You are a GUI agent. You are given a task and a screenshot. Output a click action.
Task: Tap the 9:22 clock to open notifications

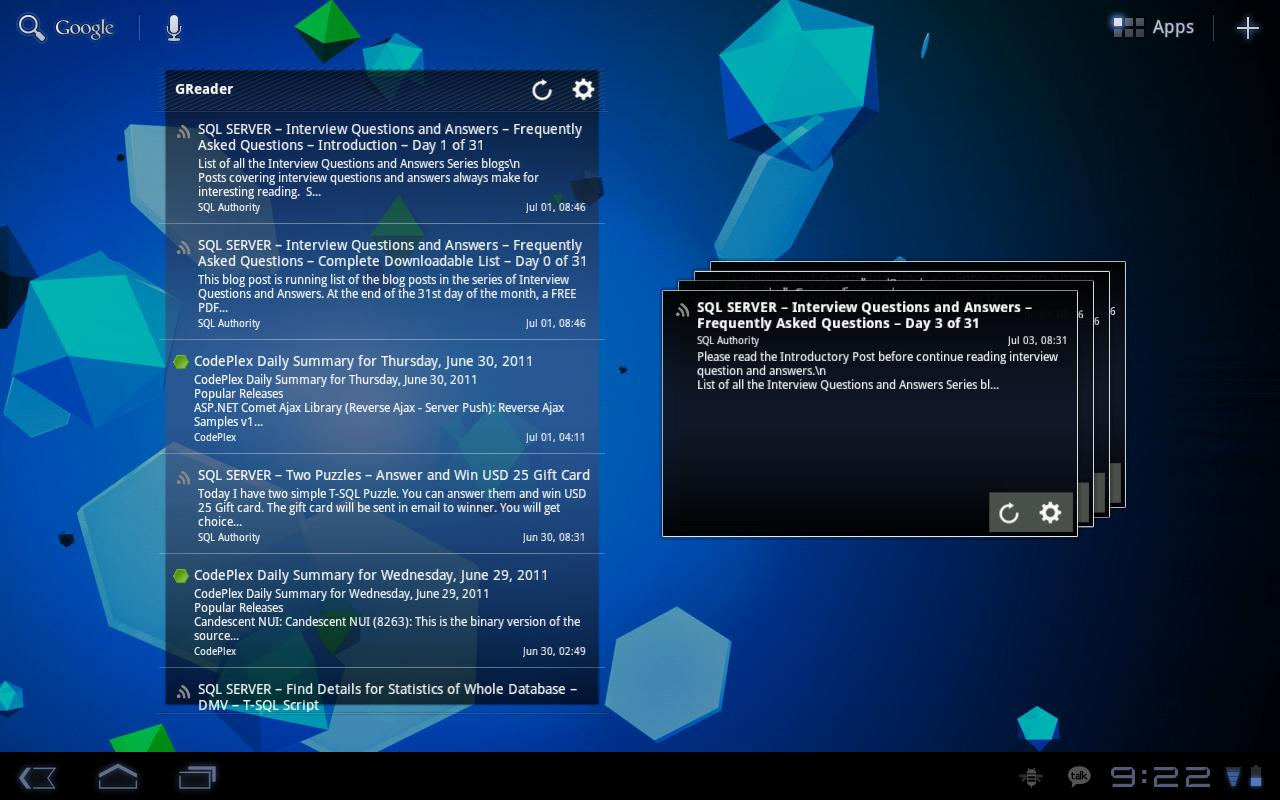(x=1160, y=776)
